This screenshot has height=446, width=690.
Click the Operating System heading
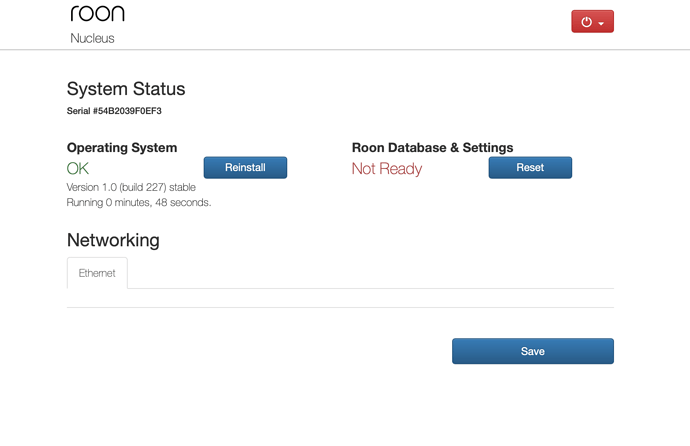(122, 147)
